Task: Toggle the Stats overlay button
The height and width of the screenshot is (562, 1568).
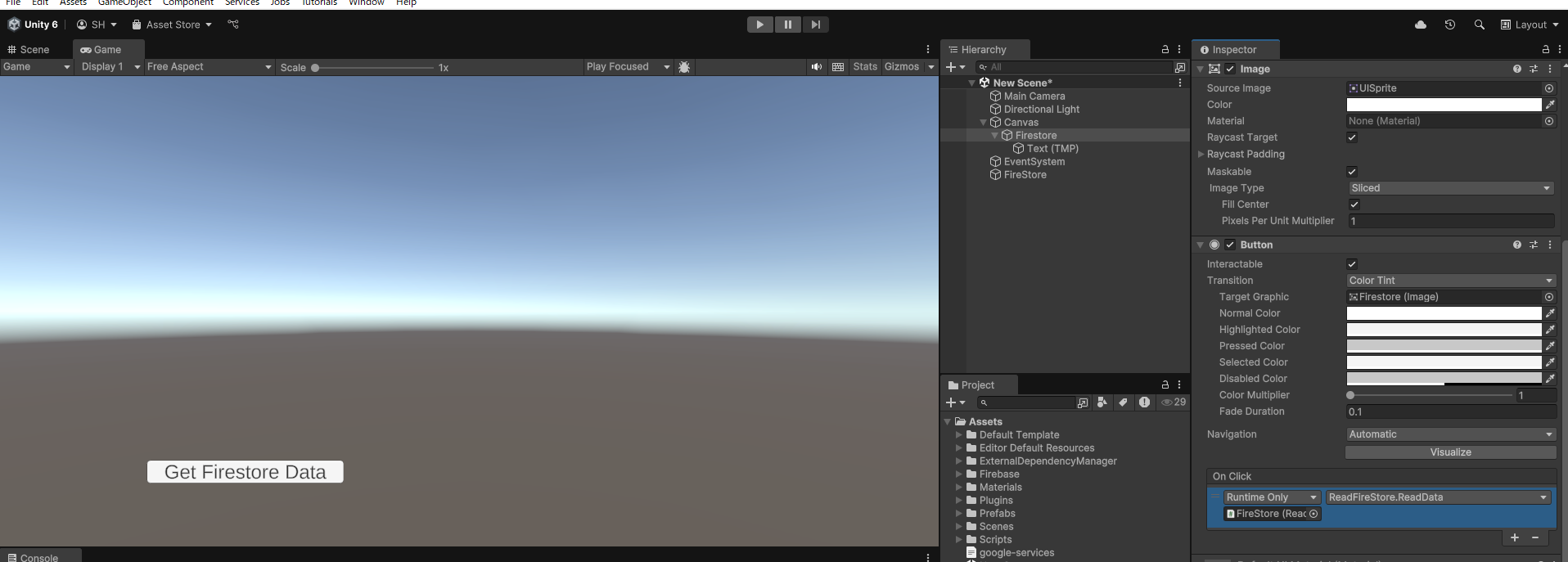Action: pos(865,67)
